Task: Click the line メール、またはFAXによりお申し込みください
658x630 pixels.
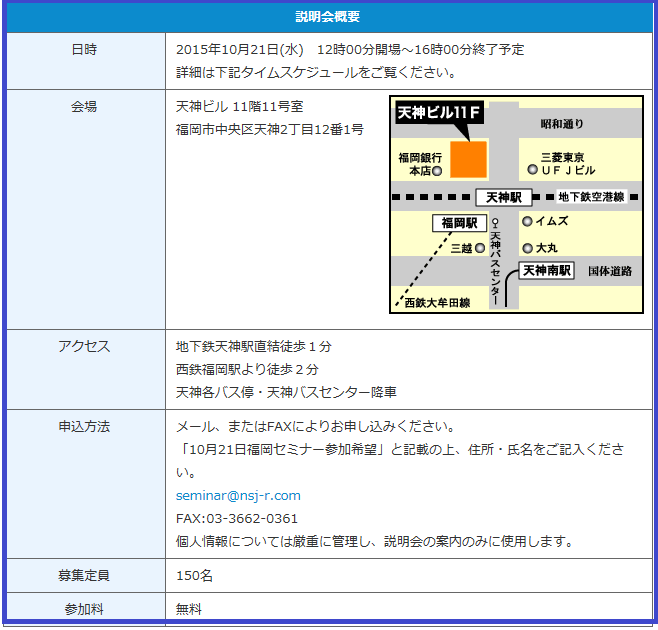Action: pos(316,426)
